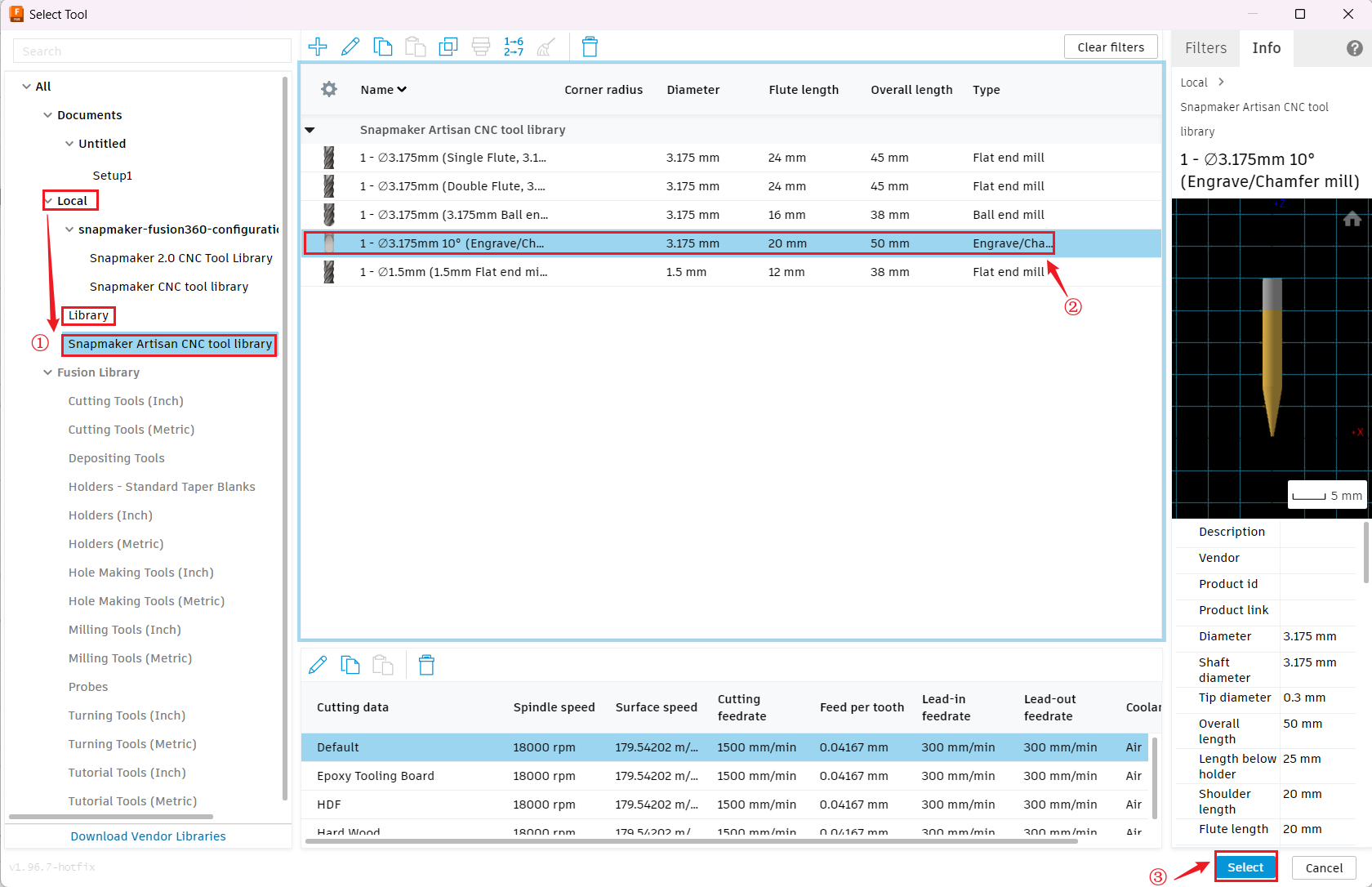Select the Milling Tools (Metric) library
The width and height of the screenshot is (1372, 887).
click(x=130, y=658)
